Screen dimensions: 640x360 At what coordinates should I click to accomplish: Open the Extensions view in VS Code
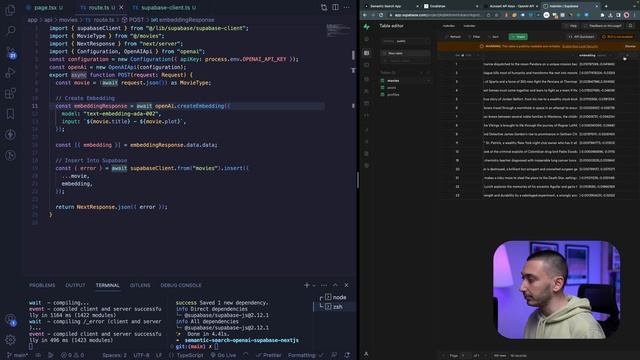pos(10,93)
